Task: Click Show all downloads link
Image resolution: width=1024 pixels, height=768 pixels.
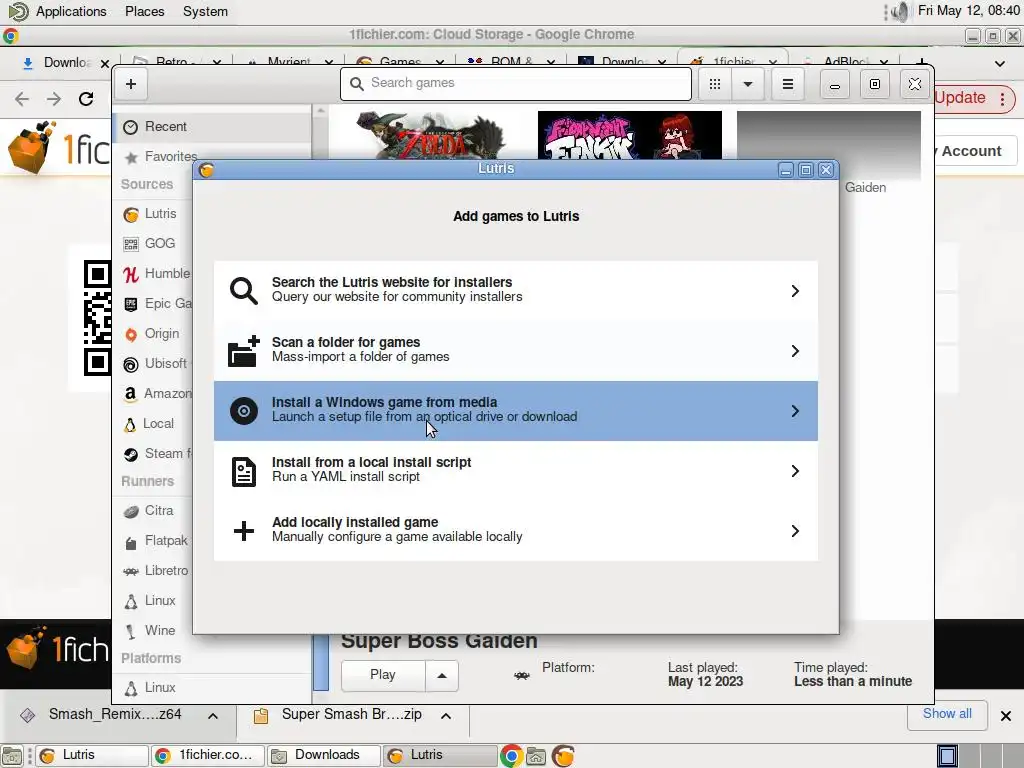Action: click(x=947, y=714)
